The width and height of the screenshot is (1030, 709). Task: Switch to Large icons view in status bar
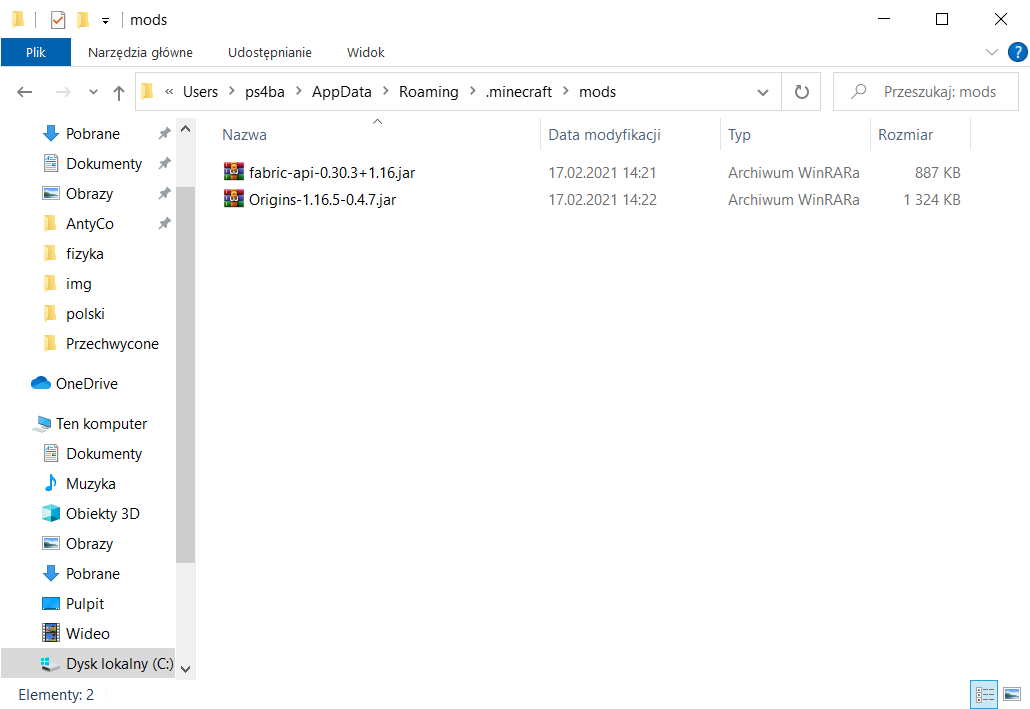coord(1012,695)
